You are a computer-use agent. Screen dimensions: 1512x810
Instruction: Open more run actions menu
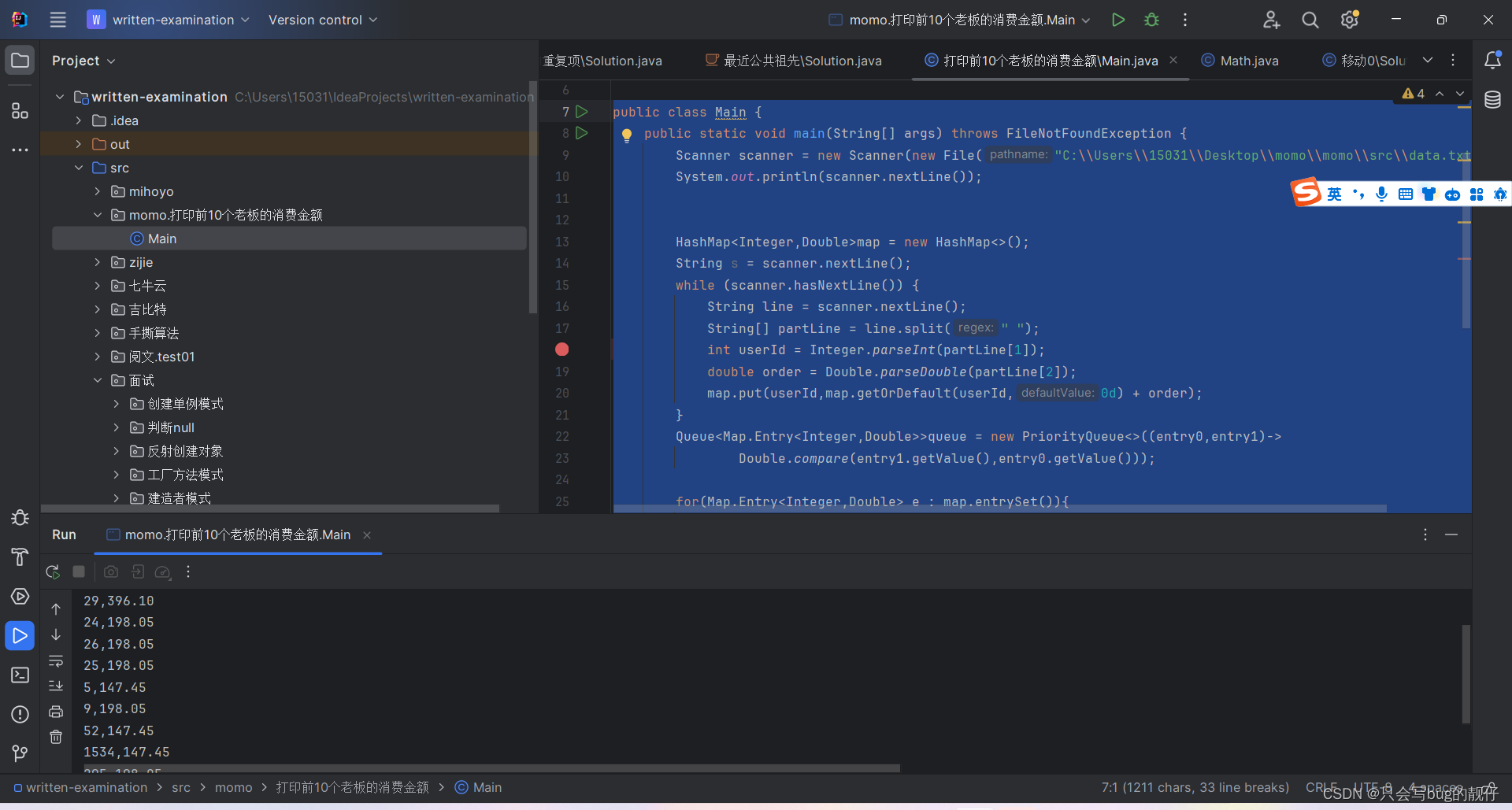coord(1184,20)
